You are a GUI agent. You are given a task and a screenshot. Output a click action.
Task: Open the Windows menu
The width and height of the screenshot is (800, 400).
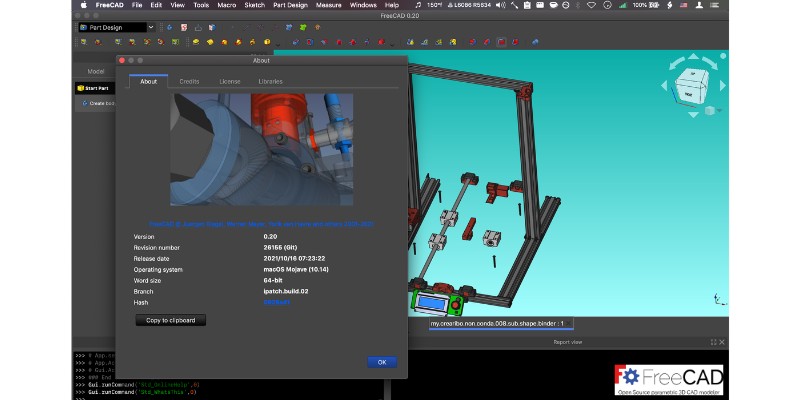[x=362, y=5]
